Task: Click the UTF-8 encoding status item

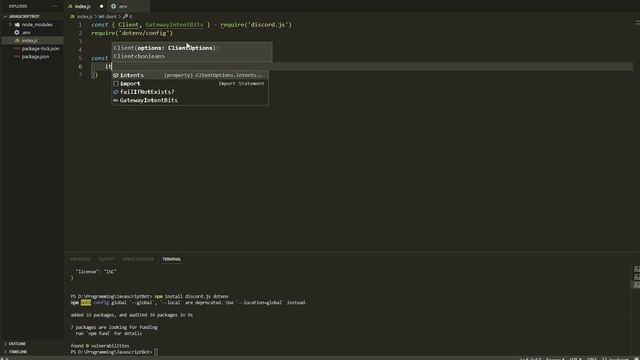Action: tap(576, 358)
